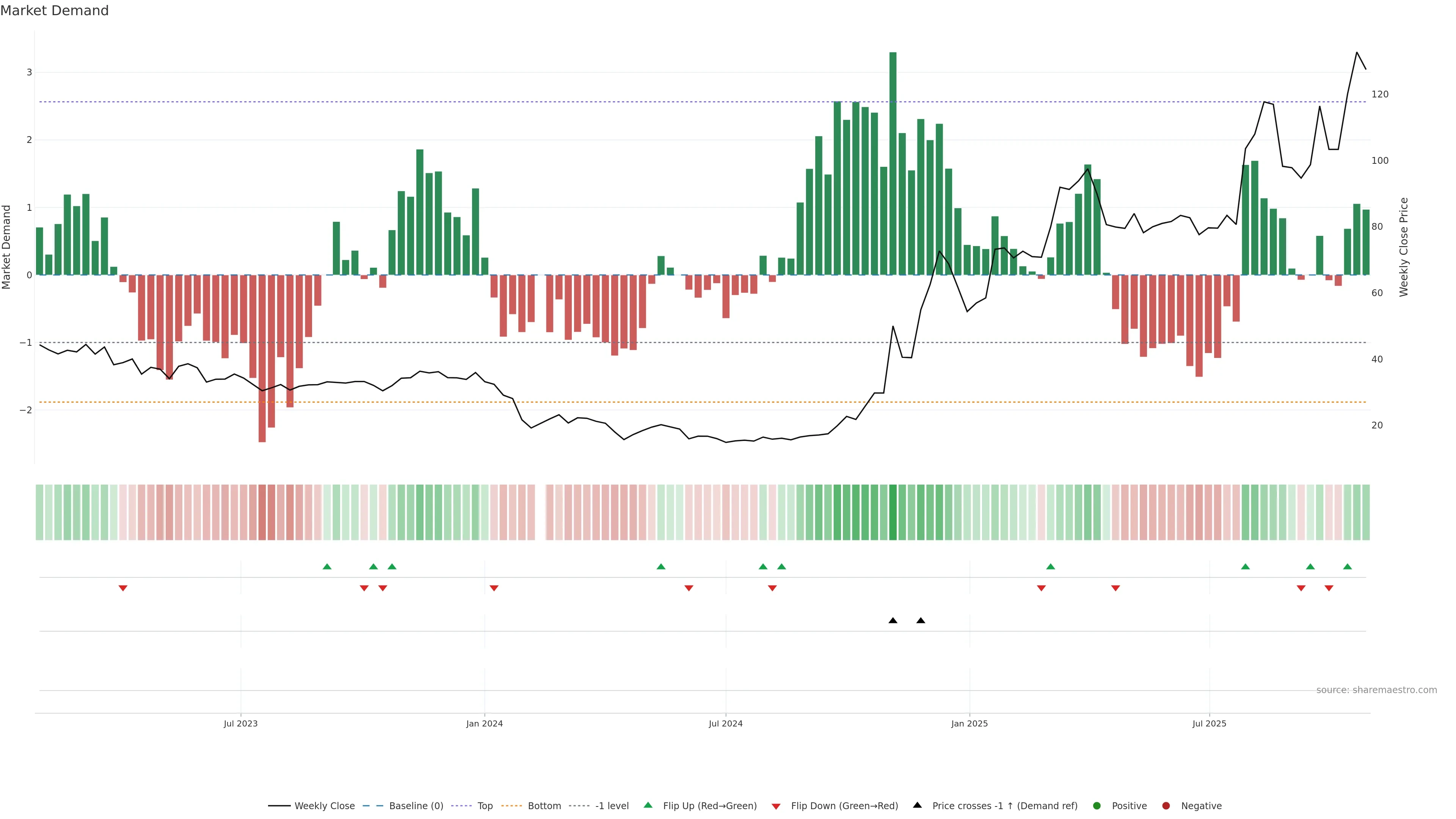Hide the Top dotted line via legend
The width and height of the screenshot is (1456, 819).
click(x=485, y=806)
